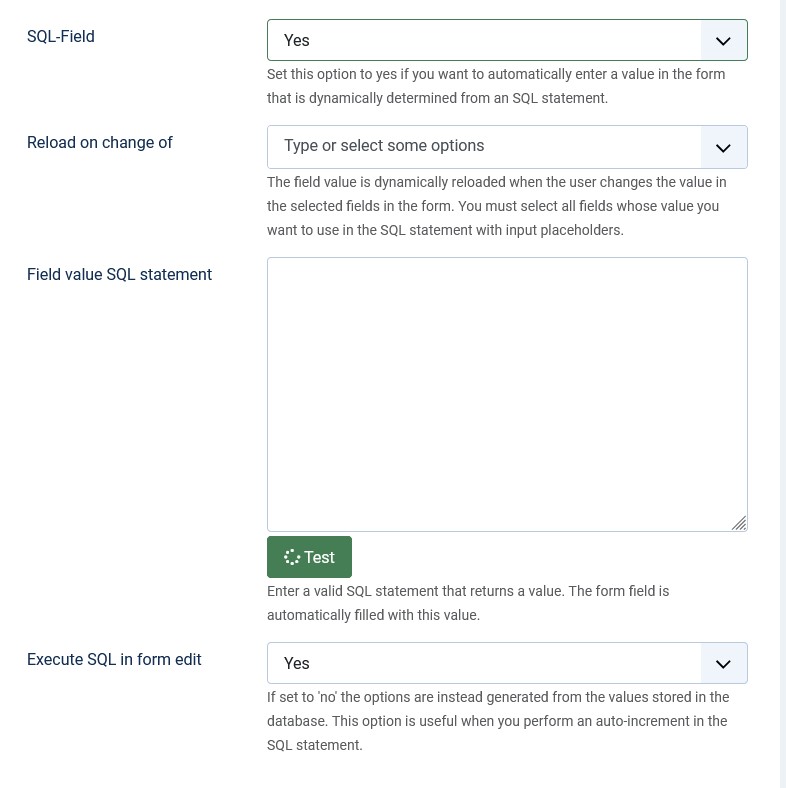The image size is (786, 788).
Task: Click the spinner icon on the Test button
Action: point(292,558)
